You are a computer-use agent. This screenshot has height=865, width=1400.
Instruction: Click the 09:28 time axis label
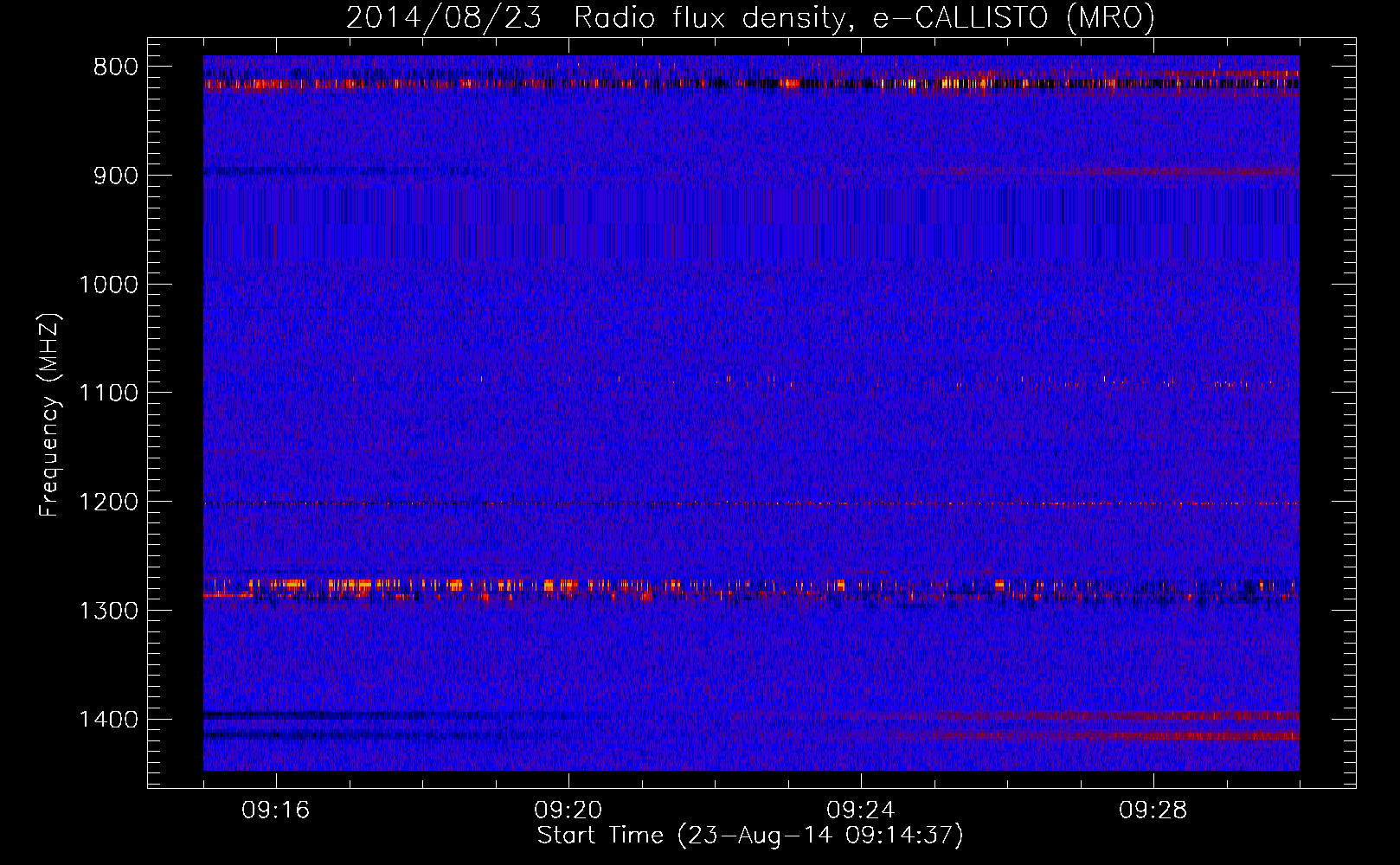tap(1153, 811)
